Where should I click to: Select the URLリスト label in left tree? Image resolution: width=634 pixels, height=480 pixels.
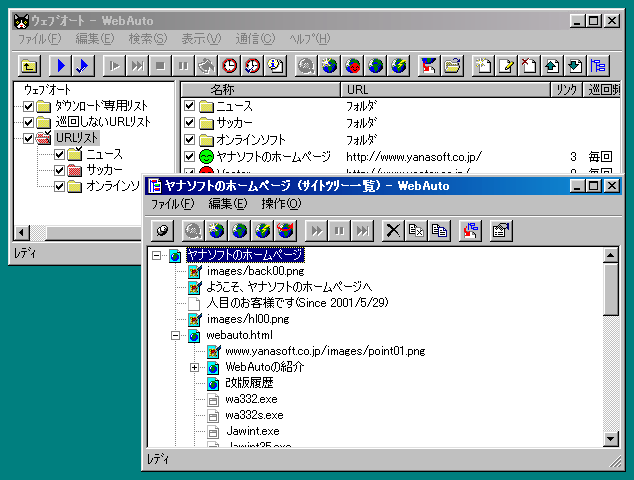(76, 138)
